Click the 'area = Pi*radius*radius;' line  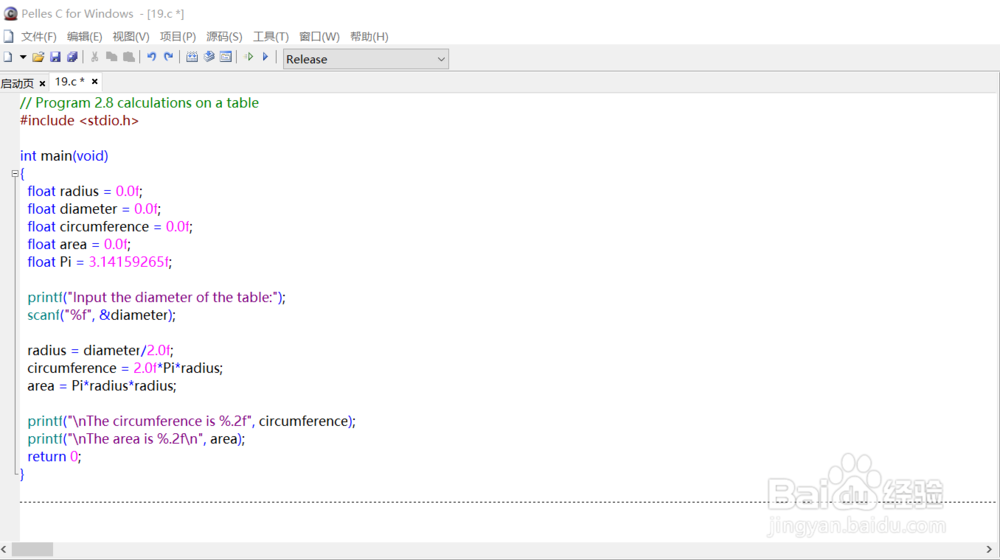point(102,386)
